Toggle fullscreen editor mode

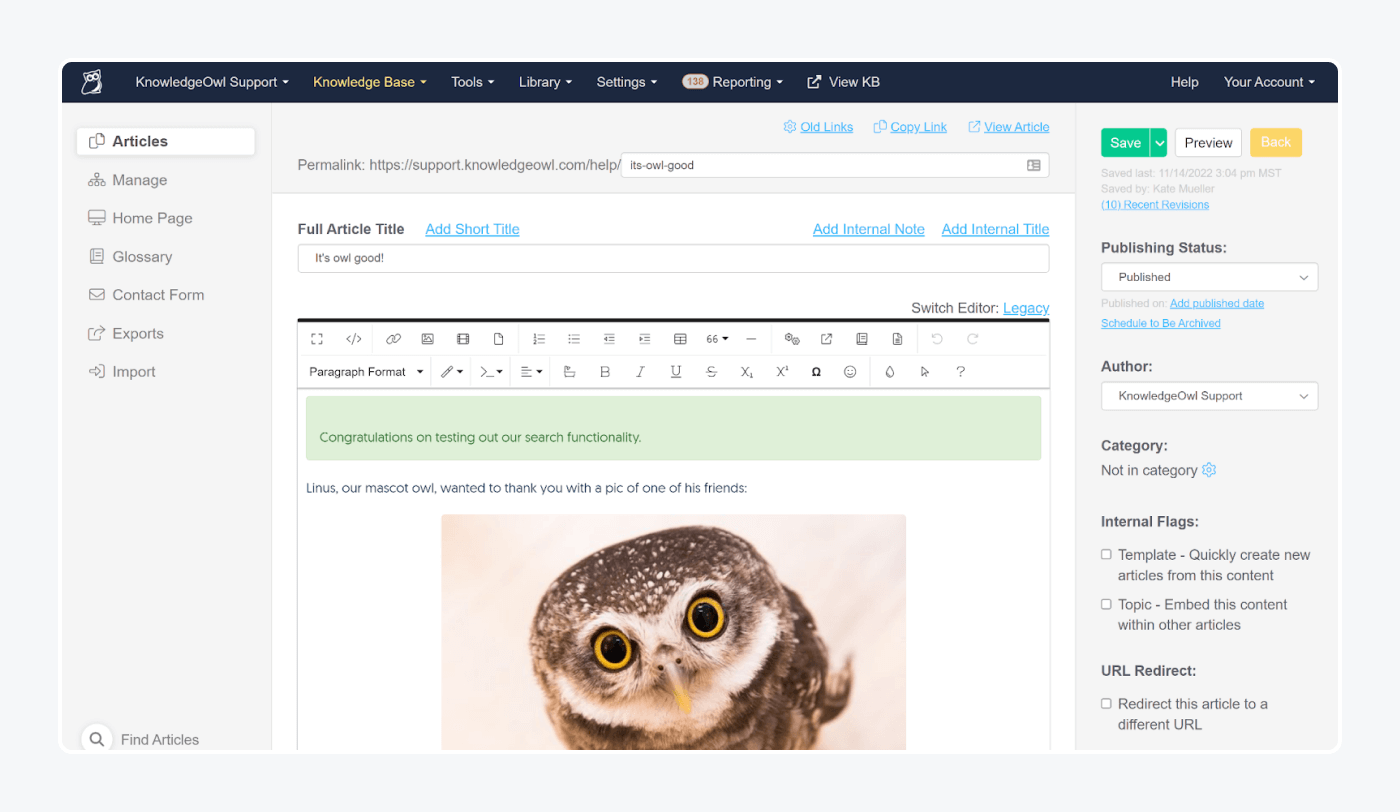click(x=317, y=339)
